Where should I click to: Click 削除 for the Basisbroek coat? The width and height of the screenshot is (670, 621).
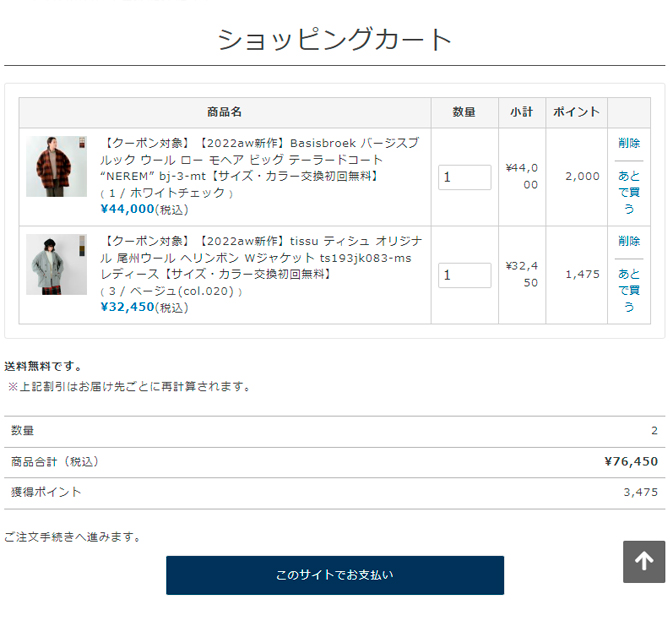(628, 143)
